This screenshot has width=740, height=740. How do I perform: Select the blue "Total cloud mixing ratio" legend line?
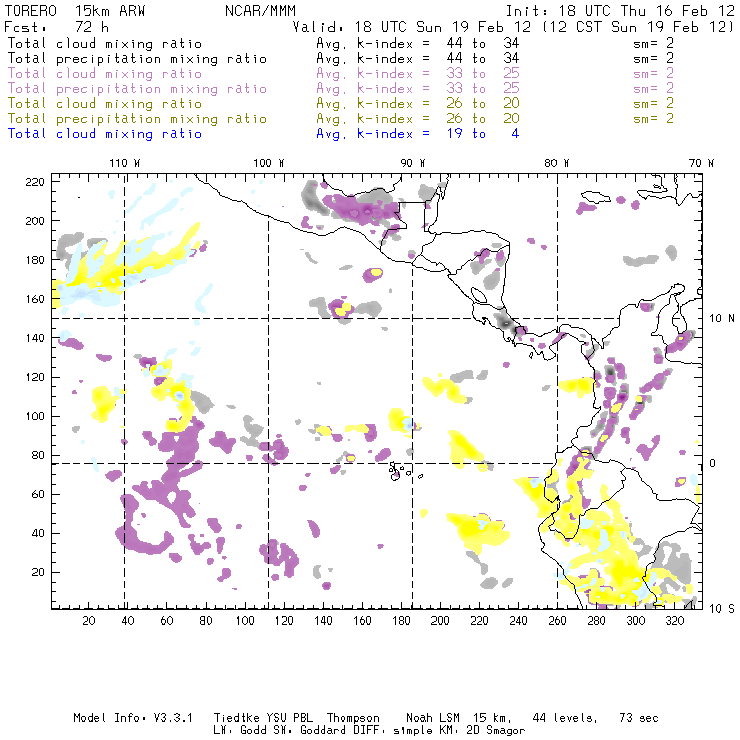(x=105, y=134)
